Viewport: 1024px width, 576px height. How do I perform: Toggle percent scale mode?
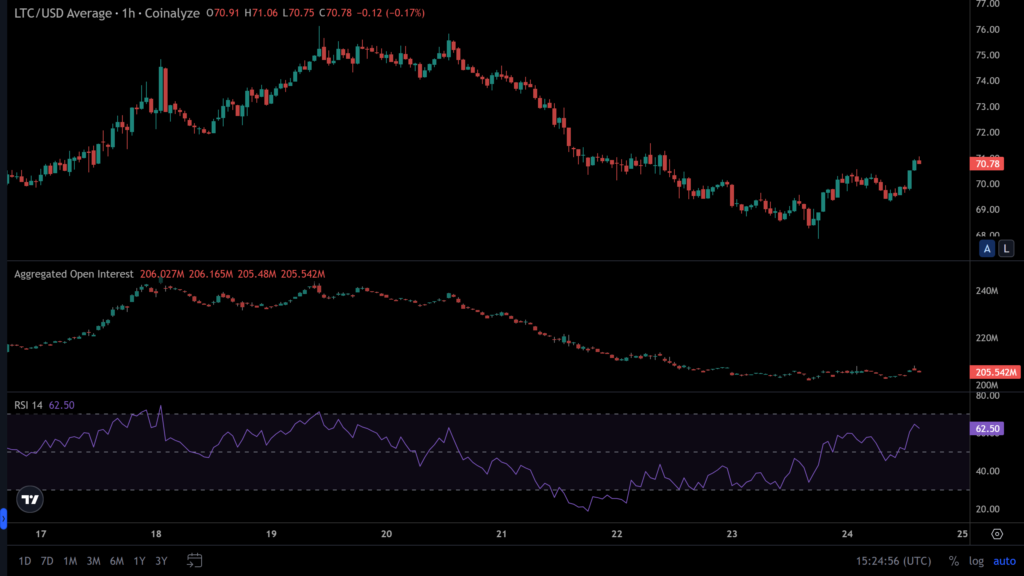click(x=953, y=561)
